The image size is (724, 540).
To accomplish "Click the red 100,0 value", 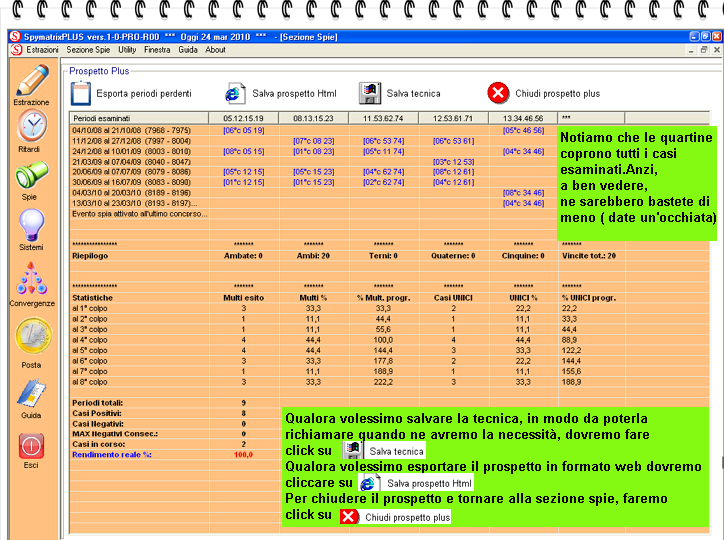I will (x=243, y=455).
